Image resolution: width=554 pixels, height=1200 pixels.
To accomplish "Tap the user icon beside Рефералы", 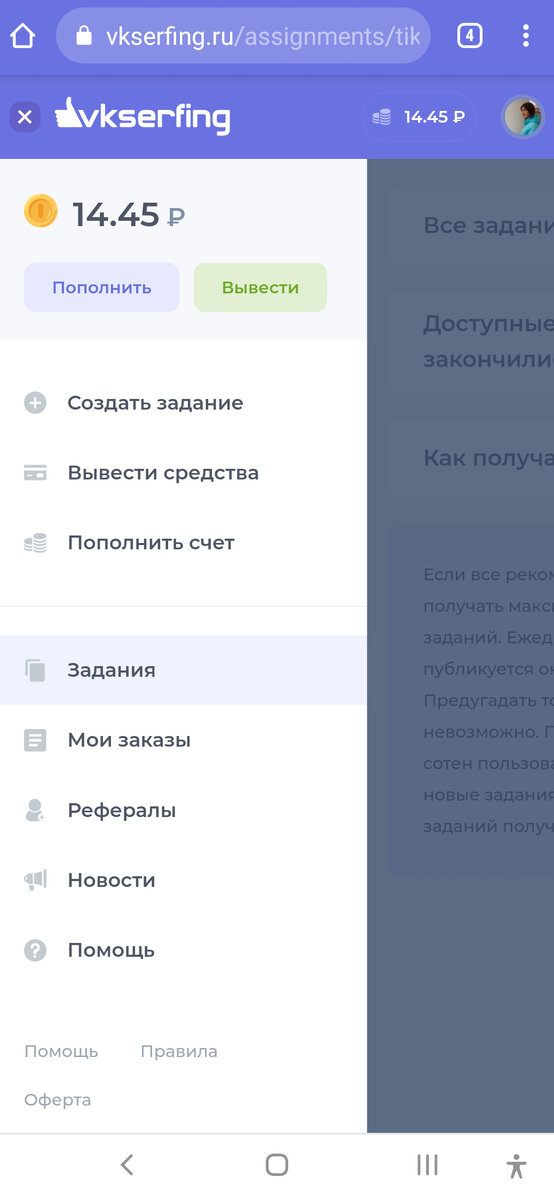I will (35, 810).
